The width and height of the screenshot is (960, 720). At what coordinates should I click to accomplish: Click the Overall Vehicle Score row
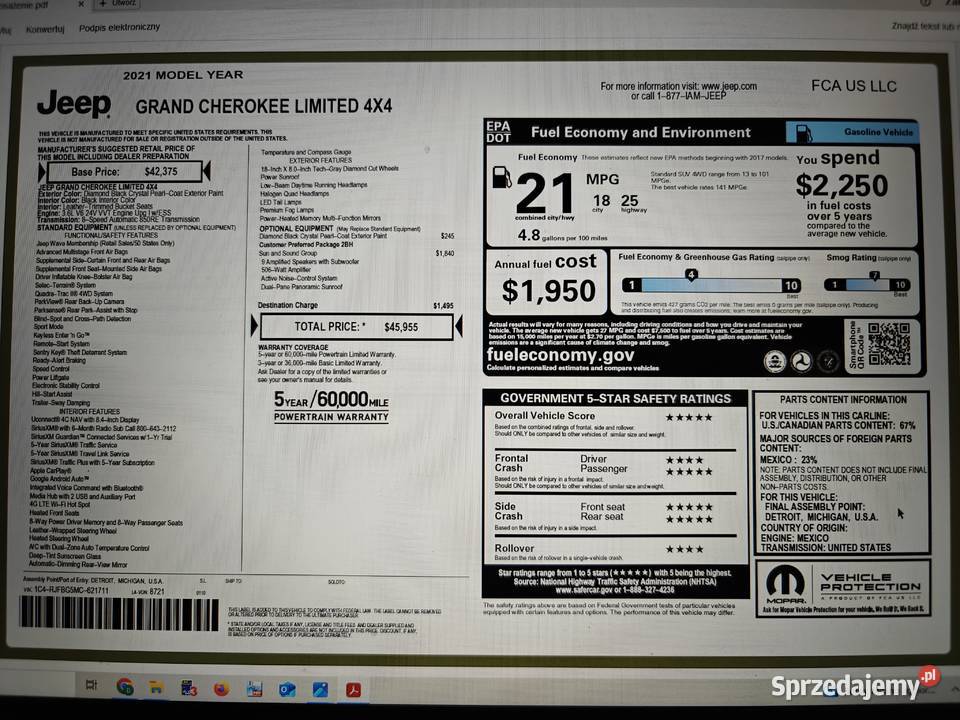click(615, 424)
